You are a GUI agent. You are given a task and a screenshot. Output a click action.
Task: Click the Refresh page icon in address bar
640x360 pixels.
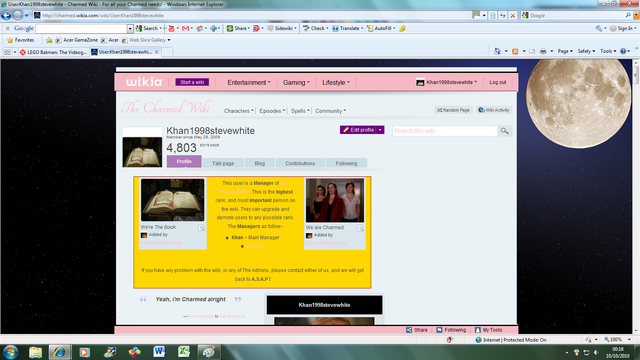pos(503,16)
